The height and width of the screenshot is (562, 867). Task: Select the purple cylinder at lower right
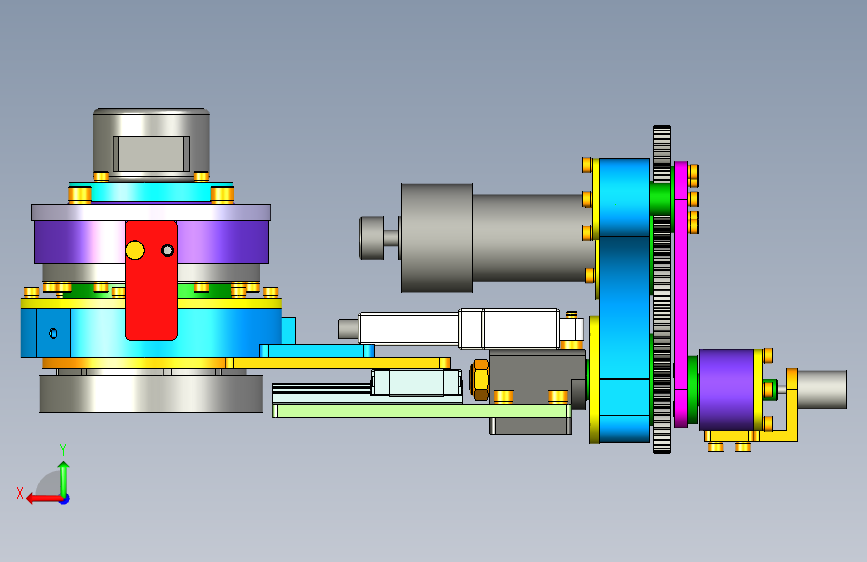coord(727,389)
